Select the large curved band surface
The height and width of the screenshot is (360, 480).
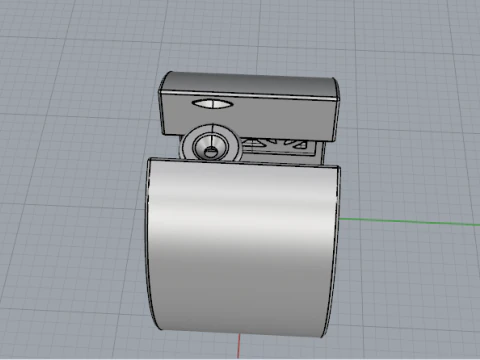(243, 247)
